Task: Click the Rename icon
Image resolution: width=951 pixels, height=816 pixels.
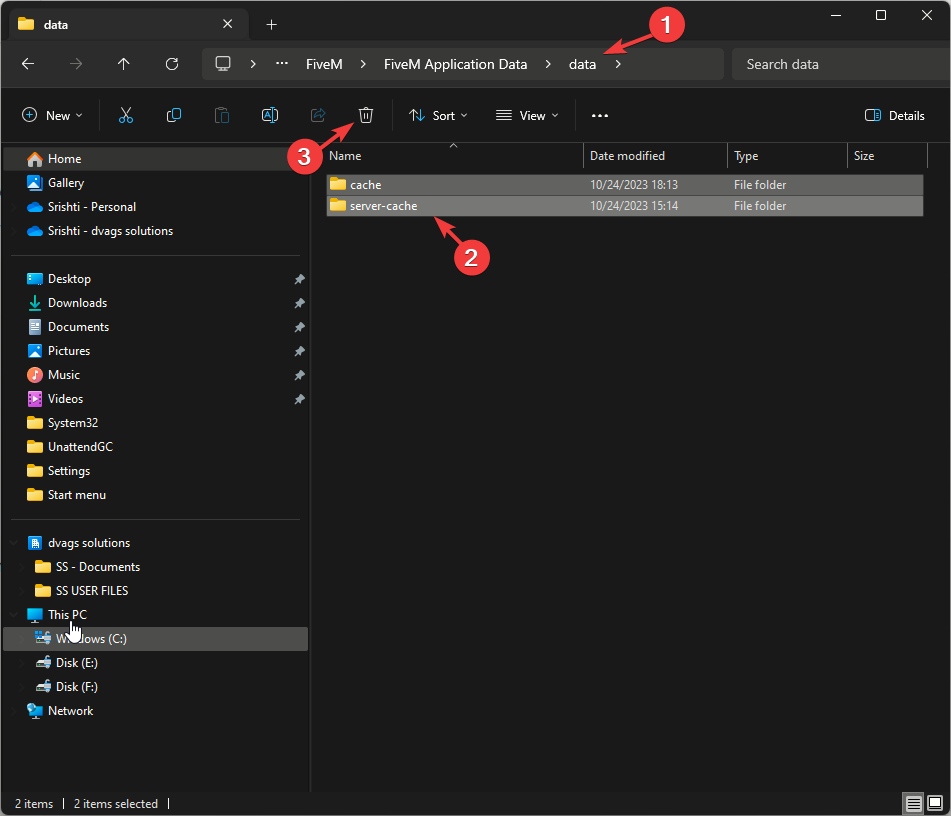Action: pos(270,115)
